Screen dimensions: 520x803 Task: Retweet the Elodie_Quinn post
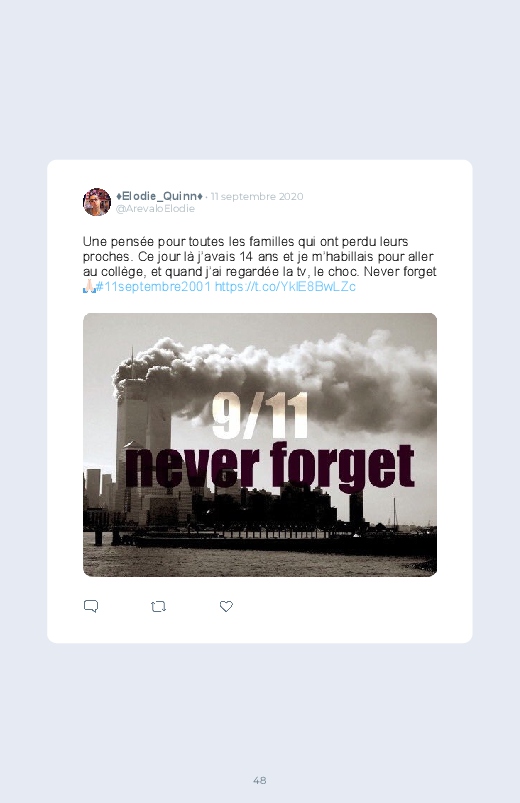tap(158, 606)
